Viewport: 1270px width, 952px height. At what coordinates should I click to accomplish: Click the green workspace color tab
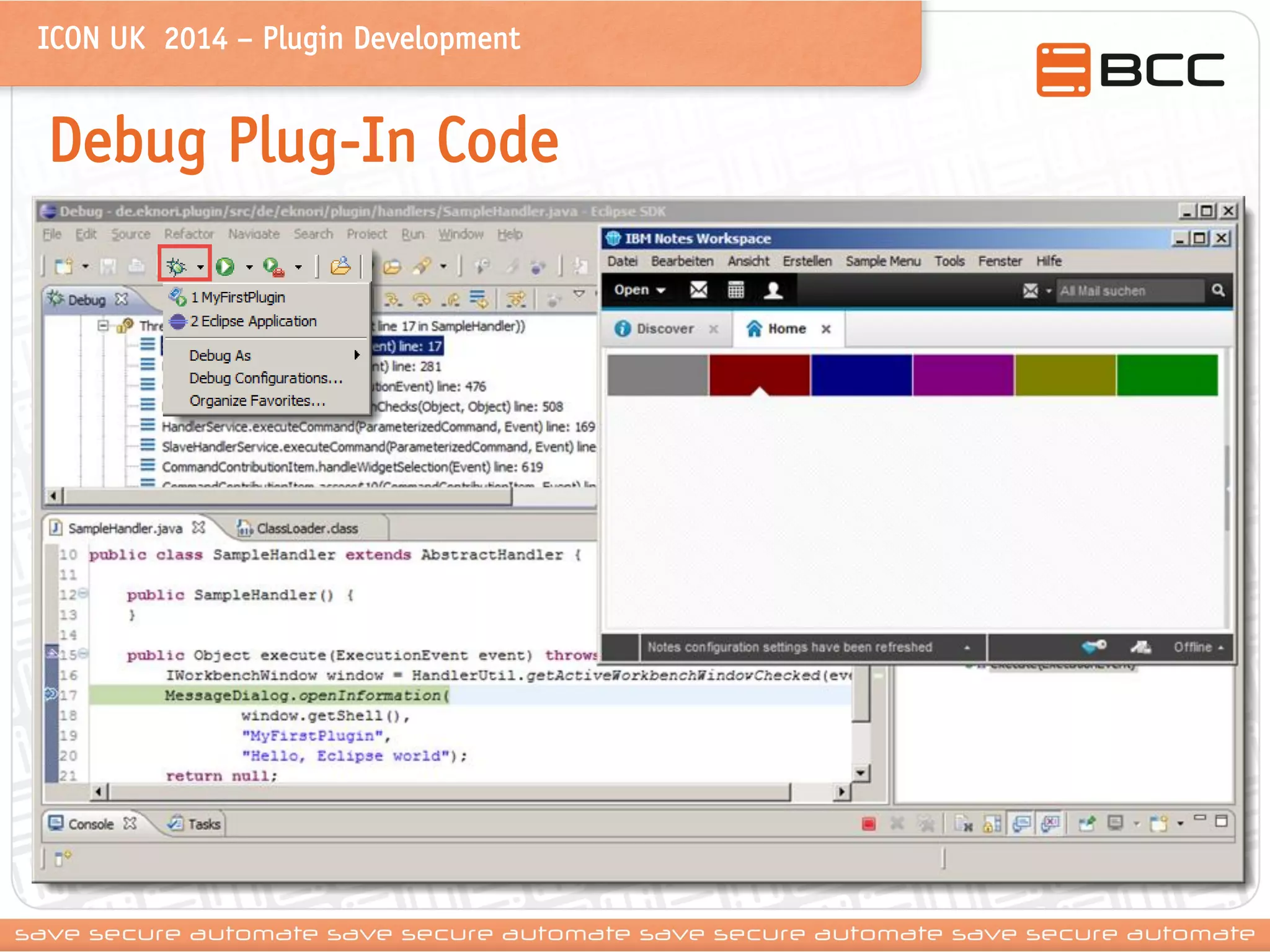pyautogui.click(x=1167, y=375)
